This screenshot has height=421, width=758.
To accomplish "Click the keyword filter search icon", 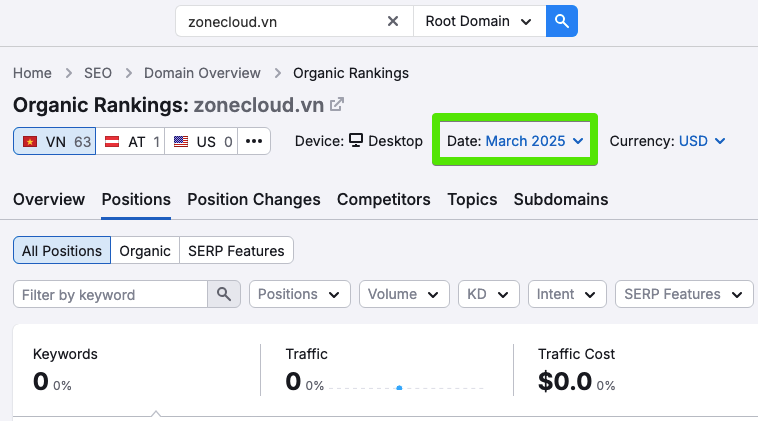I will click(x=224, y=294).
